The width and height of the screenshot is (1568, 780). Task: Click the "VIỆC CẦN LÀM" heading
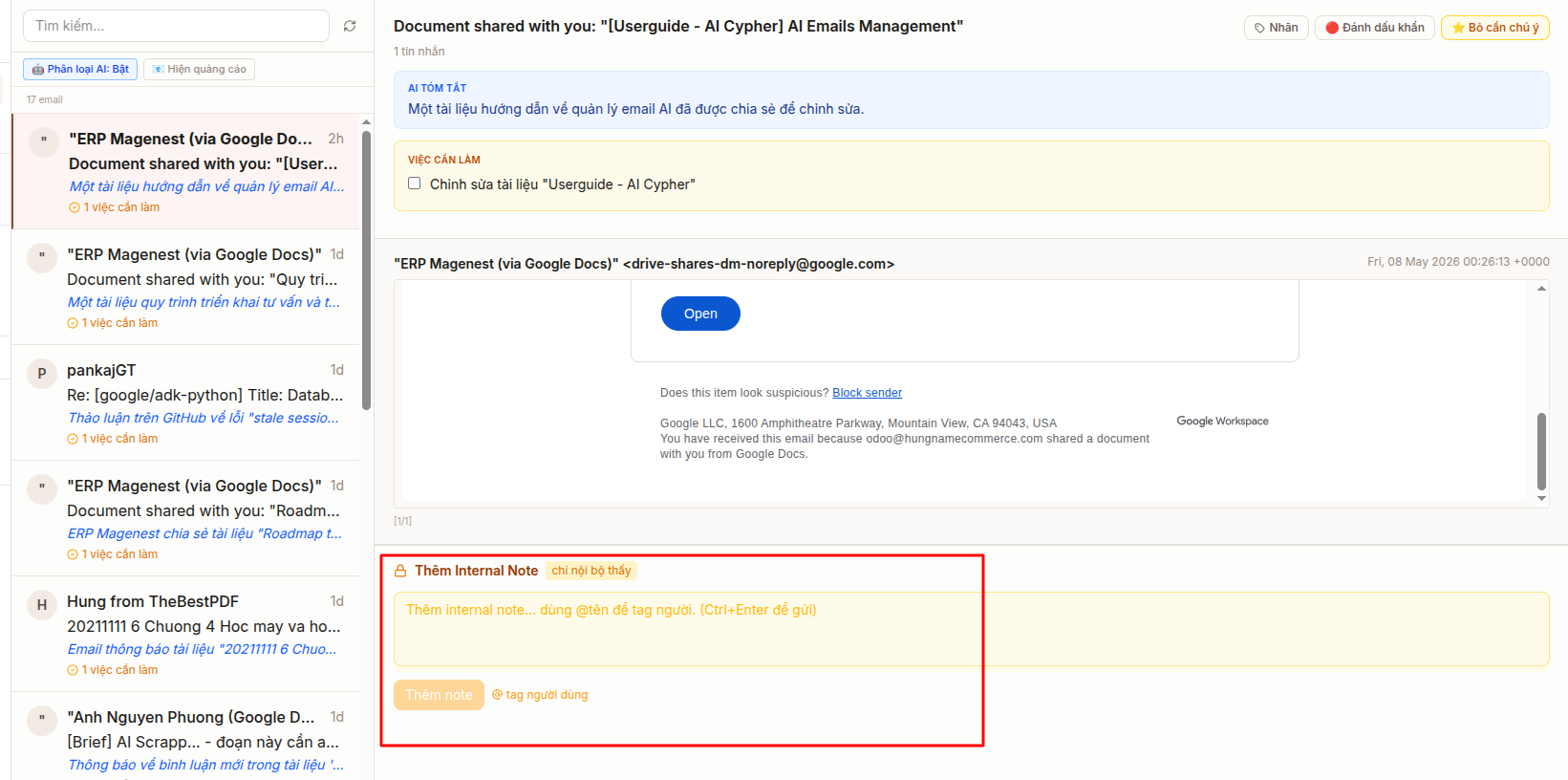click(443, 160)
